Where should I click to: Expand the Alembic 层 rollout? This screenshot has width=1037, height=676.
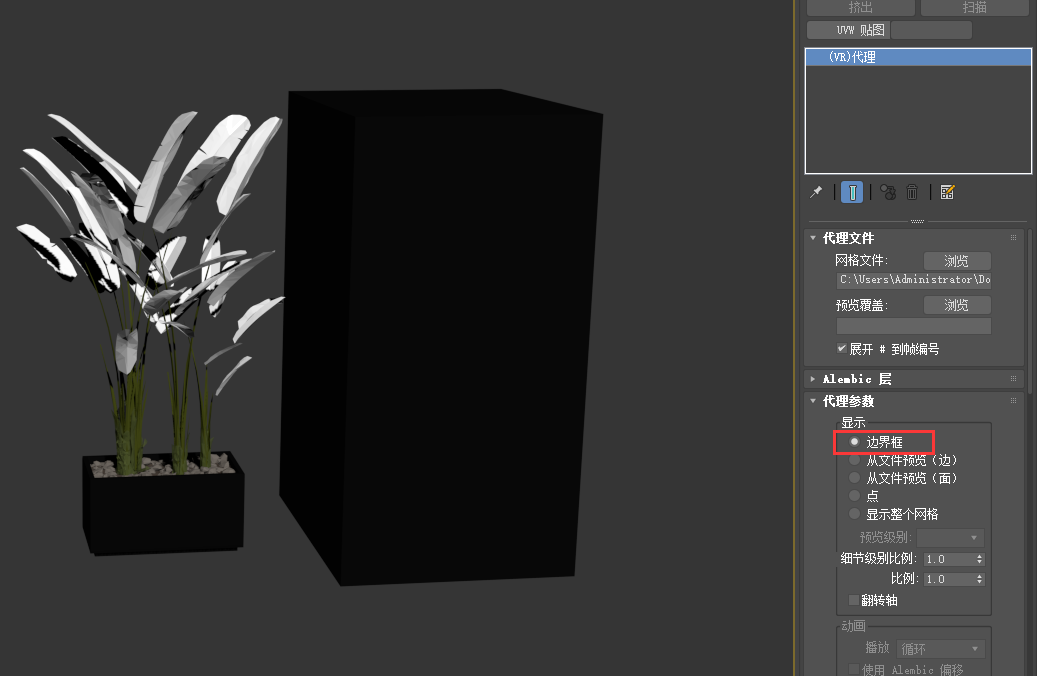point(813,379)
